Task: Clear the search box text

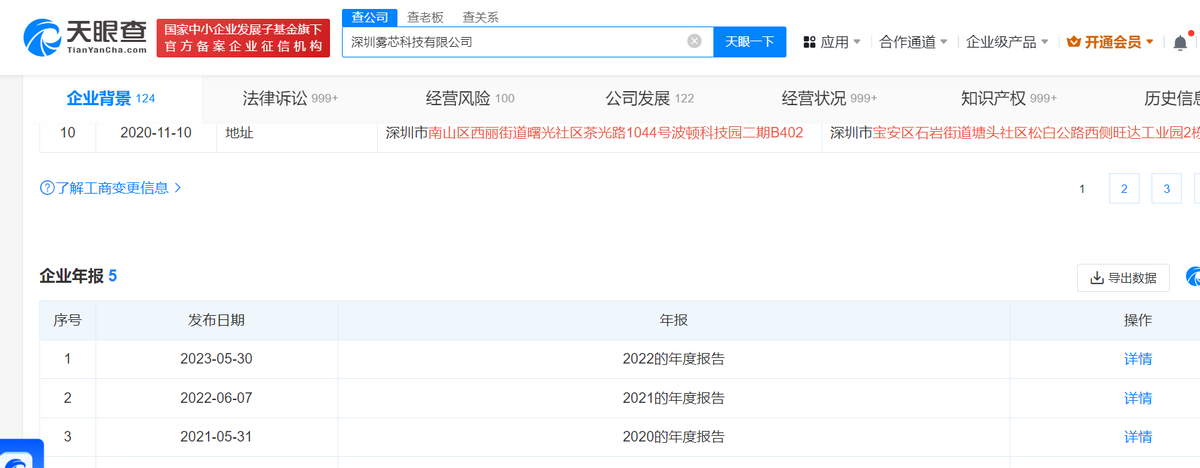Action: (x=694, y=42)
